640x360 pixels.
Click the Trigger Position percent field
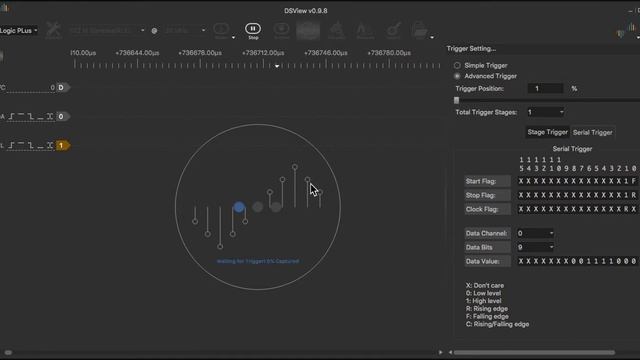click(545, 89)
